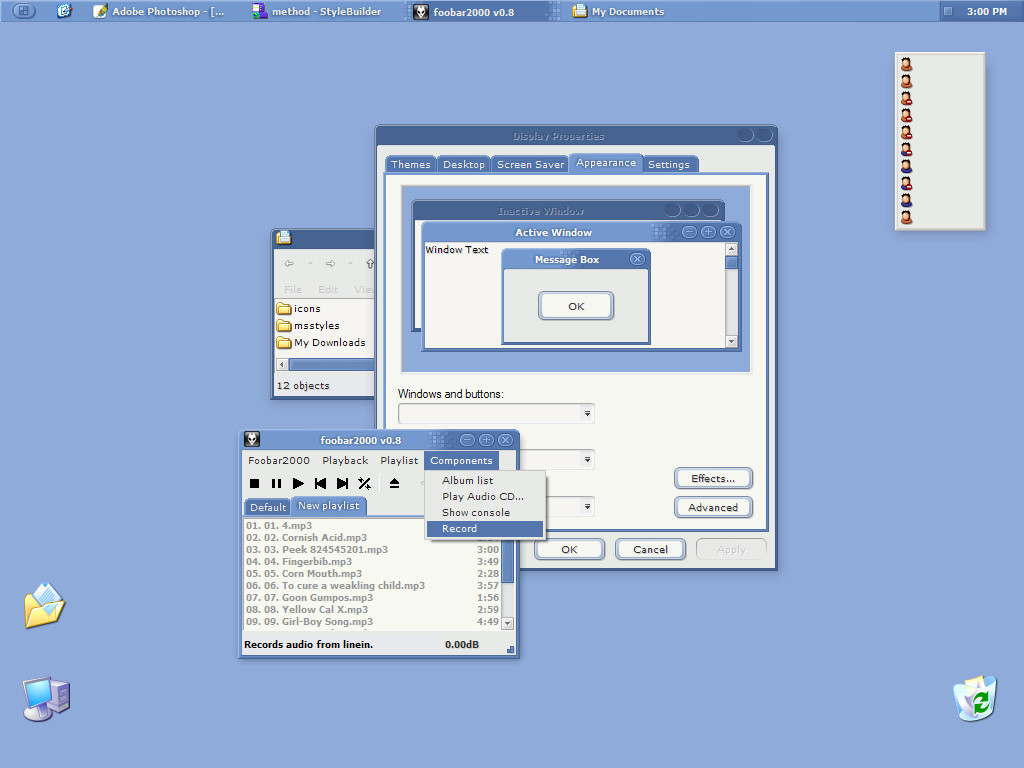
Task: Open the color scheme dropdown arrow
Action: tap(587, 460)
